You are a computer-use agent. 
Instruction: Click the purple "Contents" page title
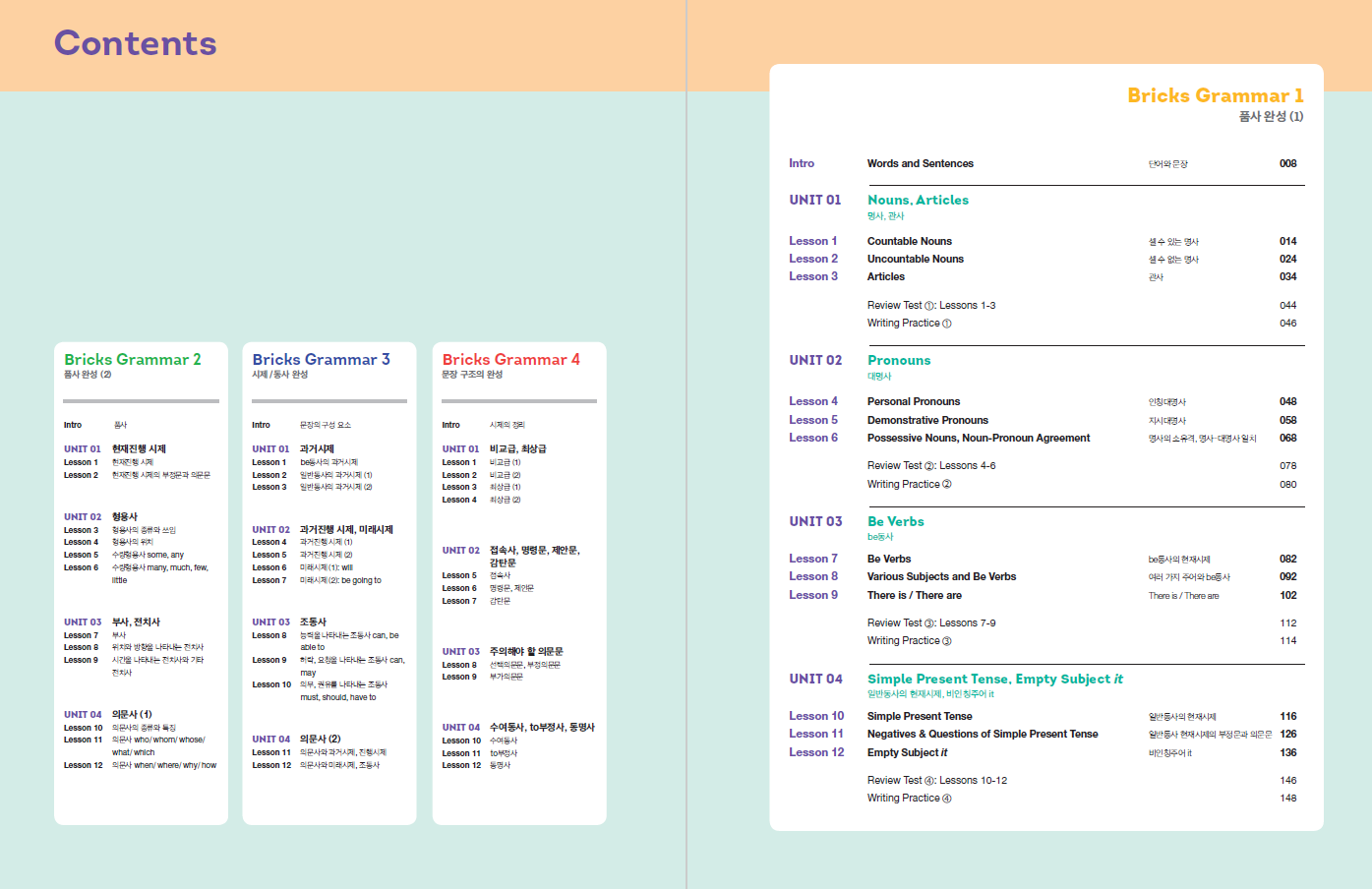pyautogui.click(x=135, y=43)
